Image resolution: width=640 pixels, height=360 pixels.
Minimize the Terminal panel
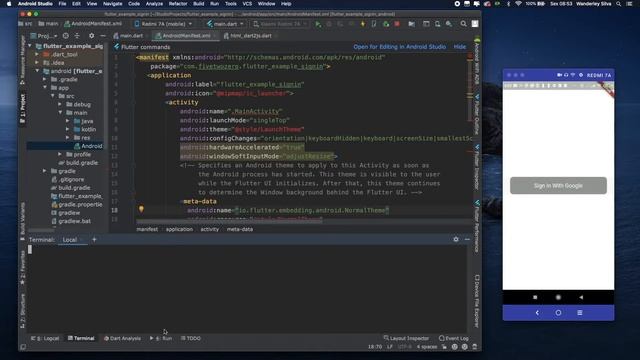point(467,239)
